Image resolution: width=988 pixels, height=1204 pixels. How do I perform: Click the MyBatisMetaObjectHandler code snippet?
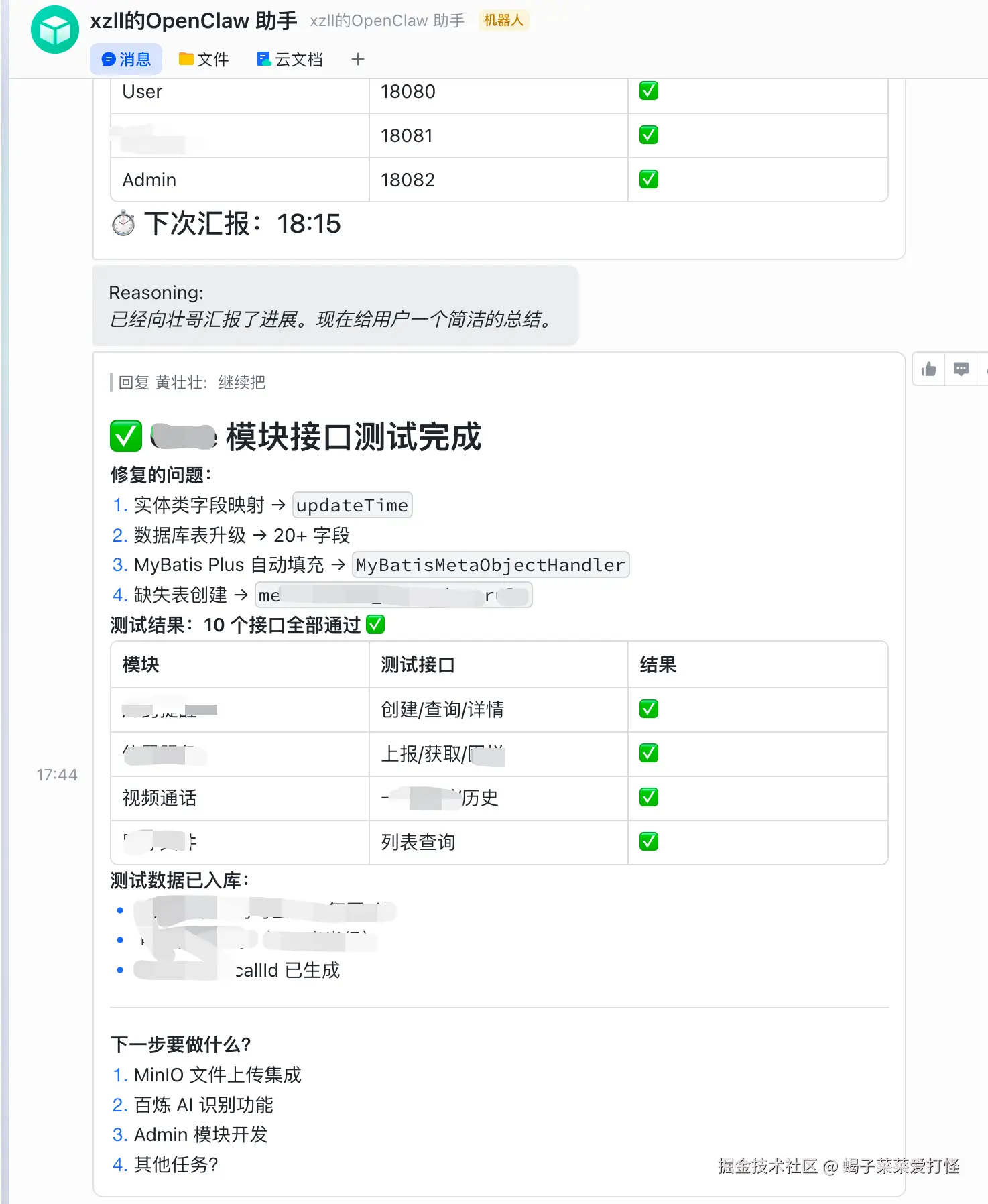coord(490,565)
